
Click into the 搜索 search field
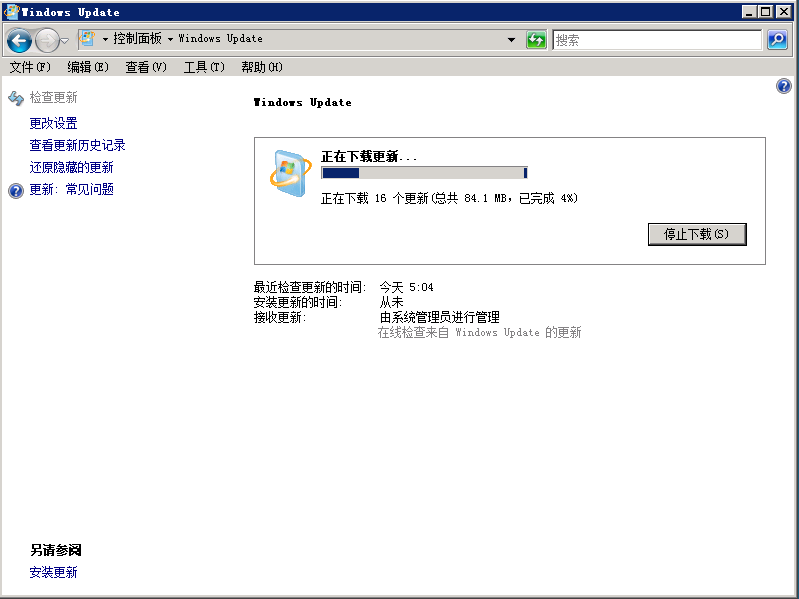656,40
